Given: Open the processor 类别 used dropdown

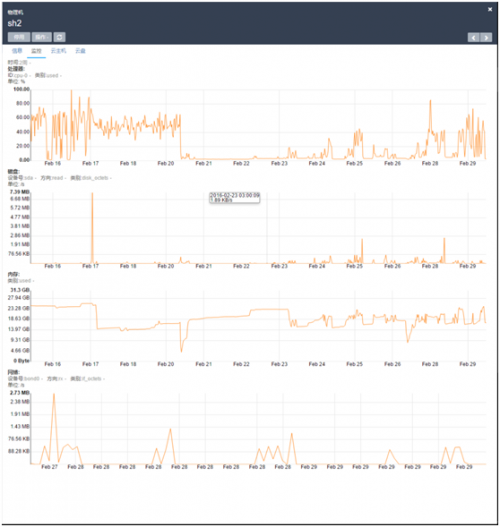Looking at the screenshot, I should click(x=48, y=75).
